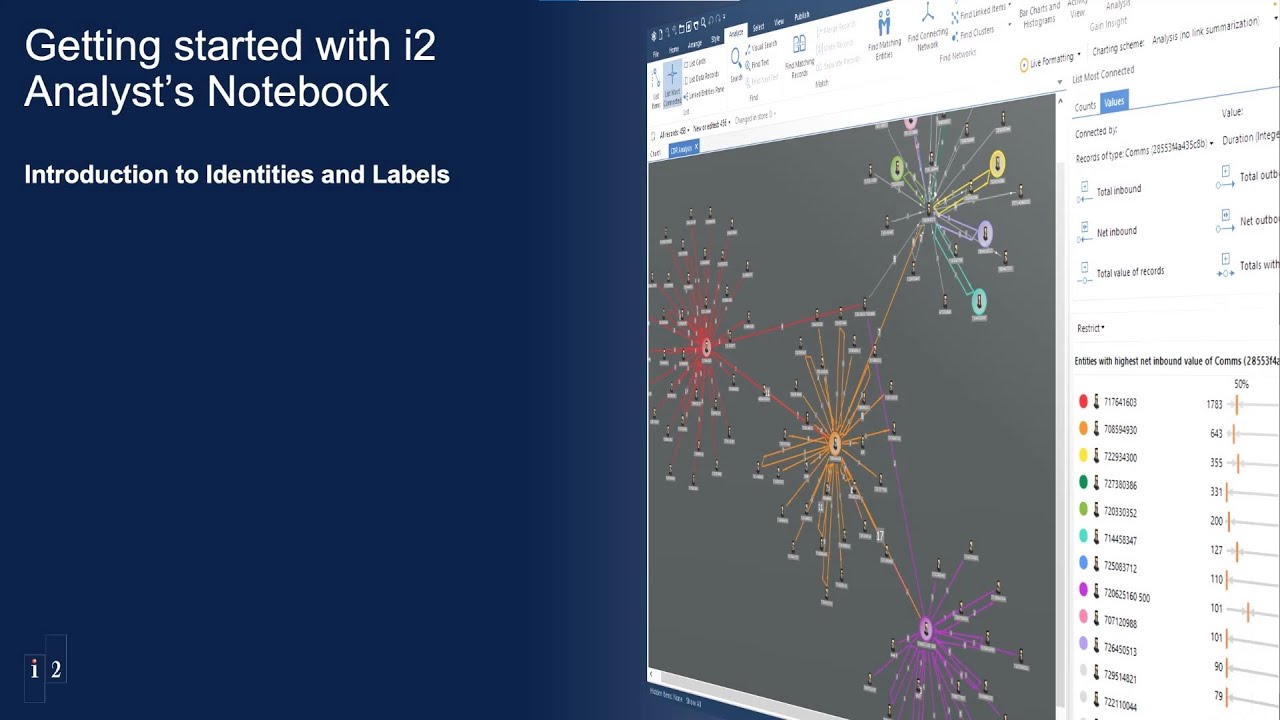Choose the Total inbound icon

tap(1085, 192)
